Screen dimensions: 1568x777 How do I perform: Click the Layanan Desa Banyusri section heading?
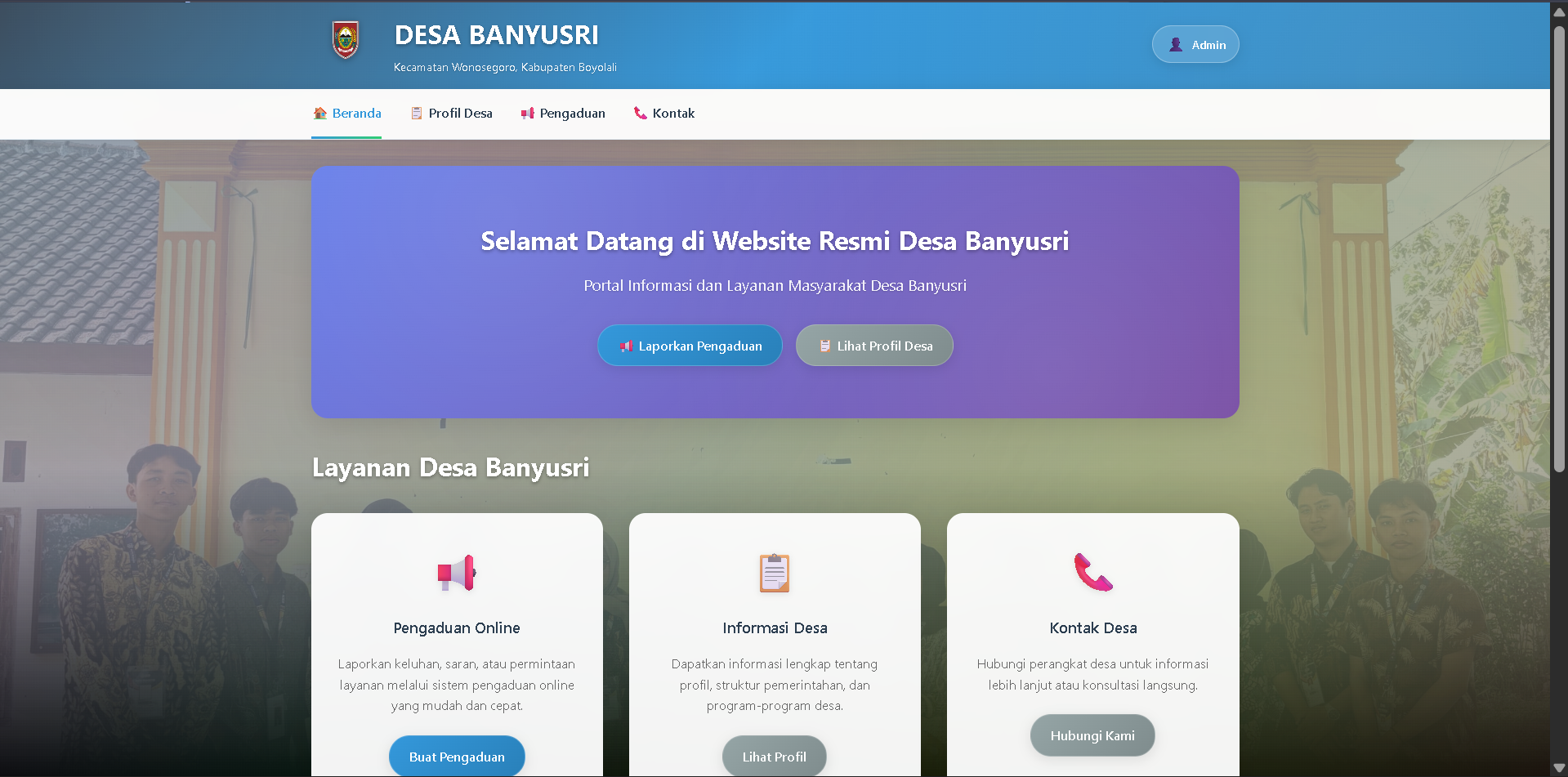click(x=450, y=467)
